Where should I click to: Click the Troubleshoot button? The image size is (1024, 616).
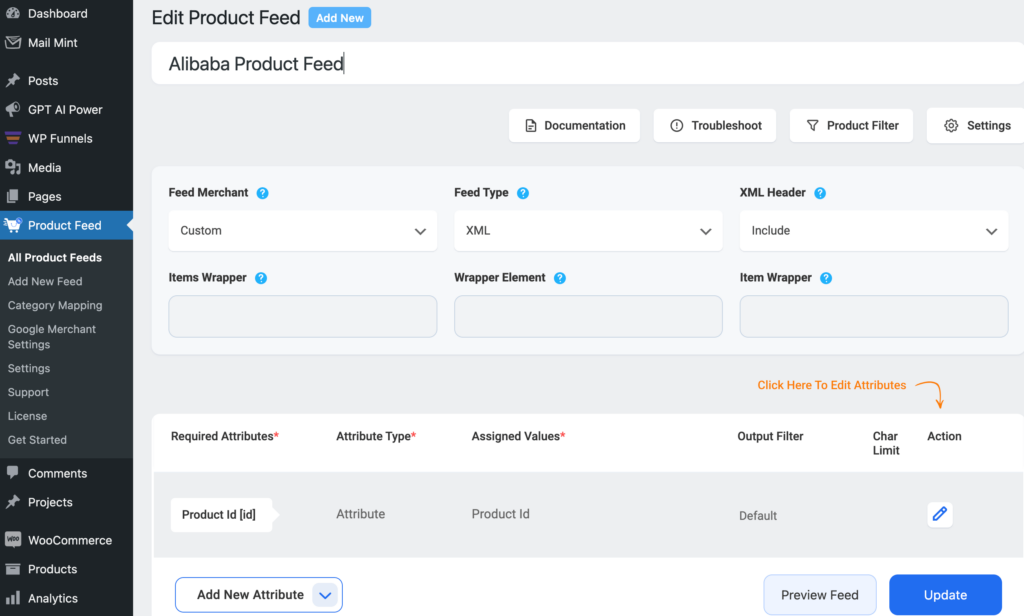pos(715,125)
